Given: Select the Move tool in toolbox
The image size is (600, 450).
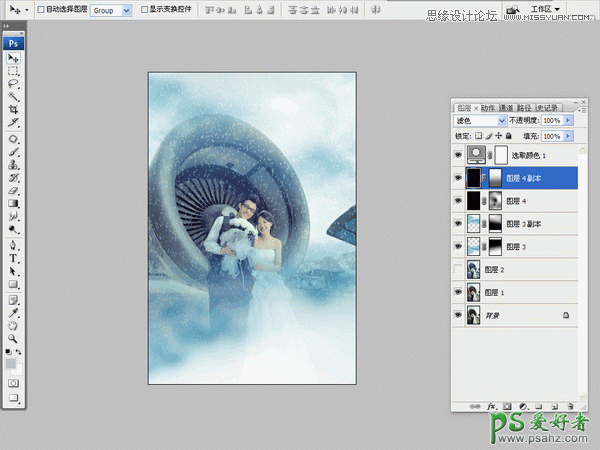Looking at the screenshot, I should tap(14, 59).
